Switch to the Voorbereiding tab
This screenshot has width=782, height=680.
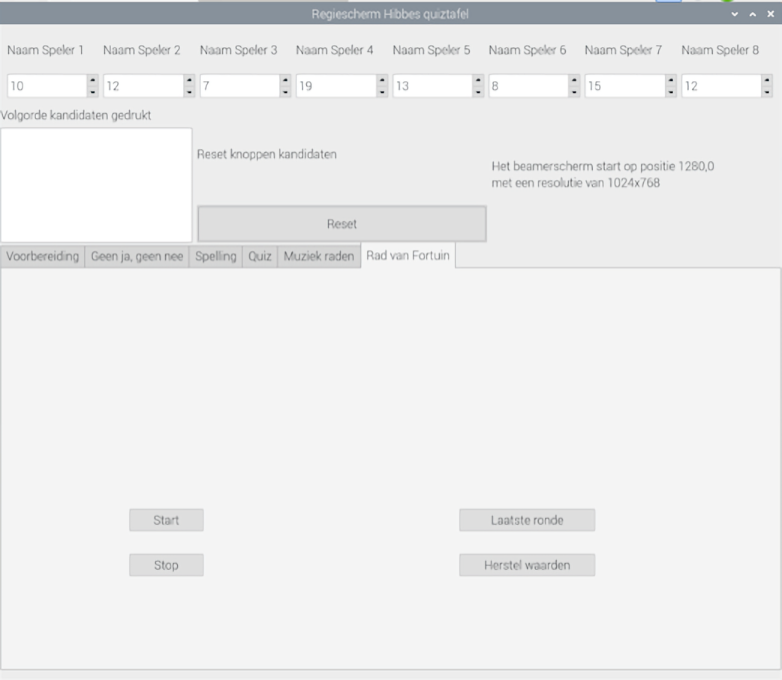(x=42, y=256)
